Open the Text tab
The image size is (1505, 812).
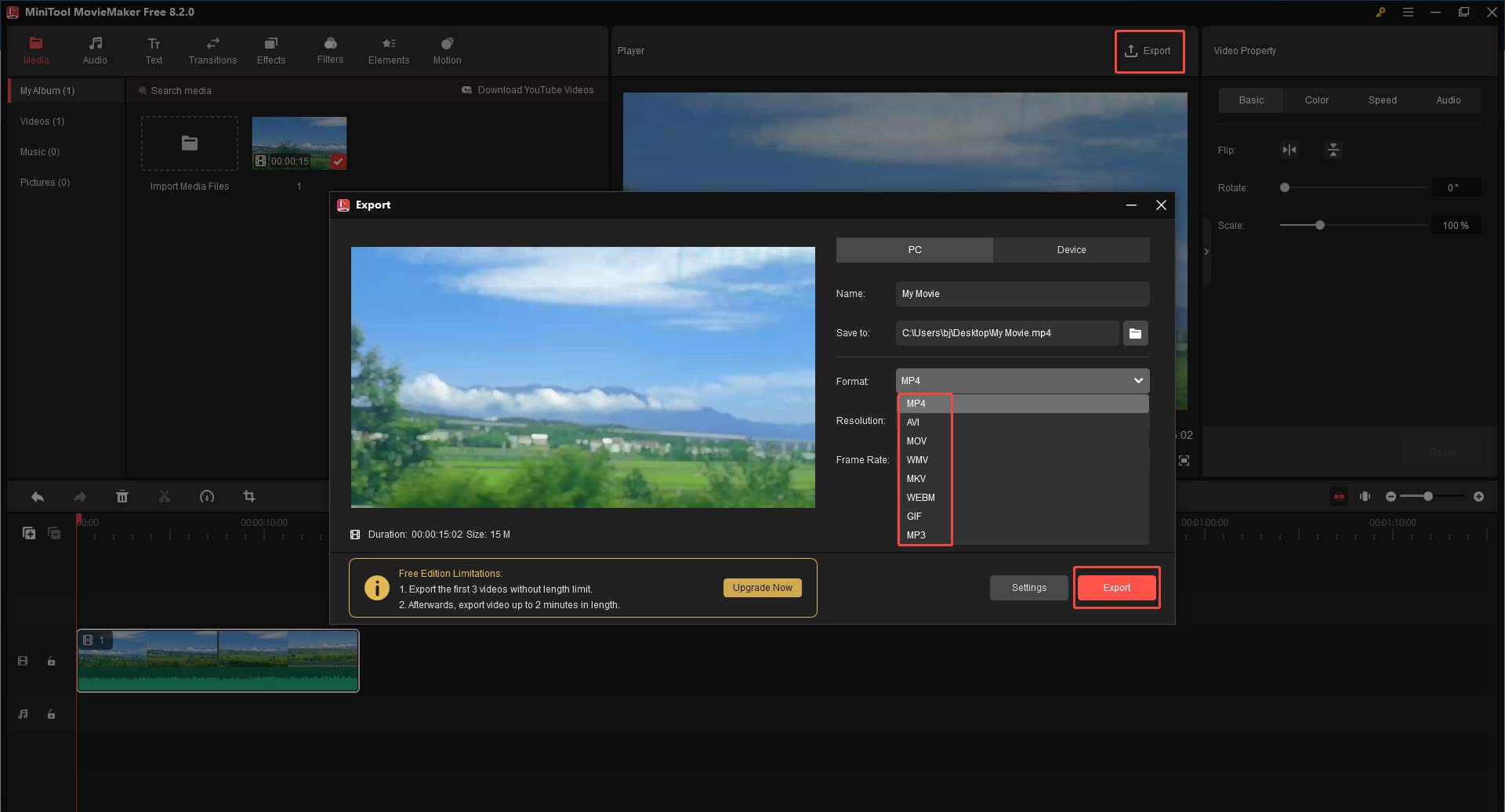tap(154, 51)
